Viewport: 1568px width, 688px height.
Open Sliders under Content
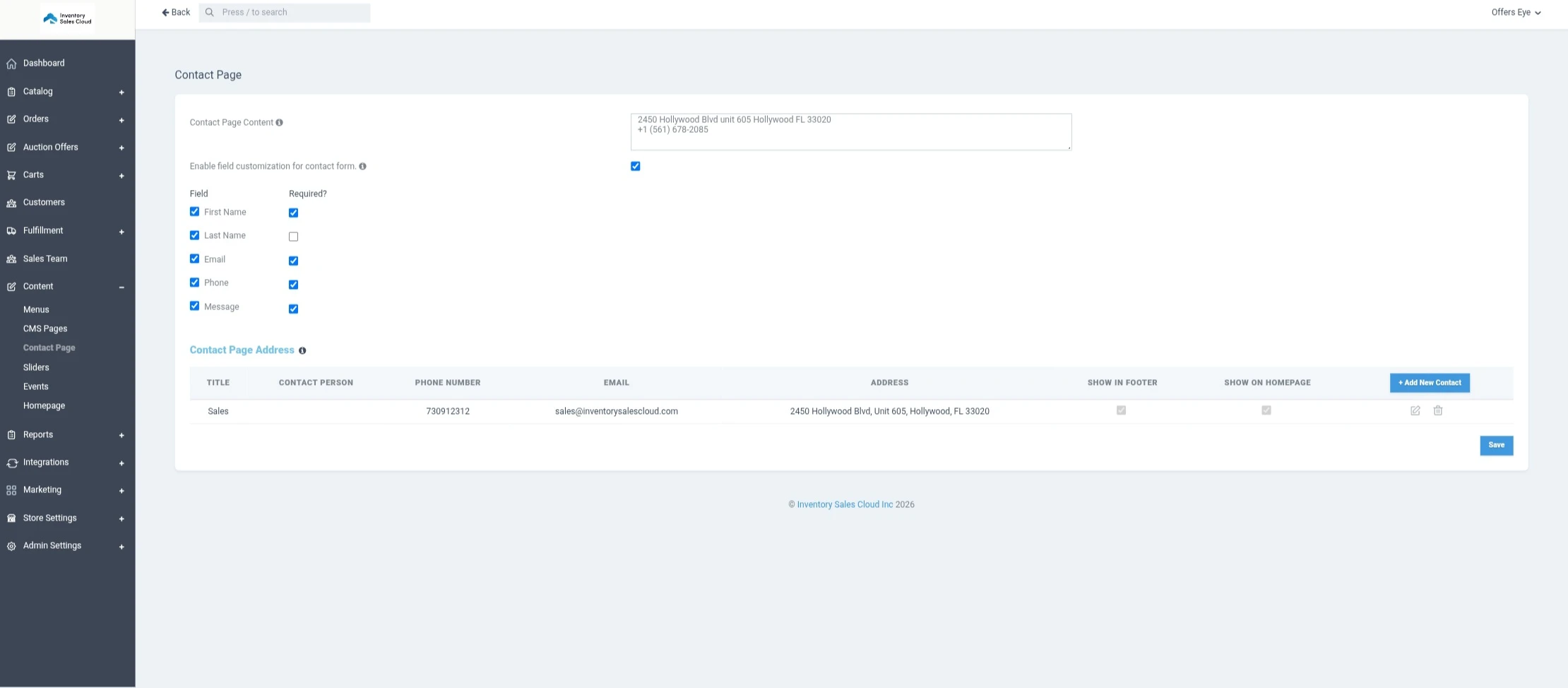[x=36, y=367]
